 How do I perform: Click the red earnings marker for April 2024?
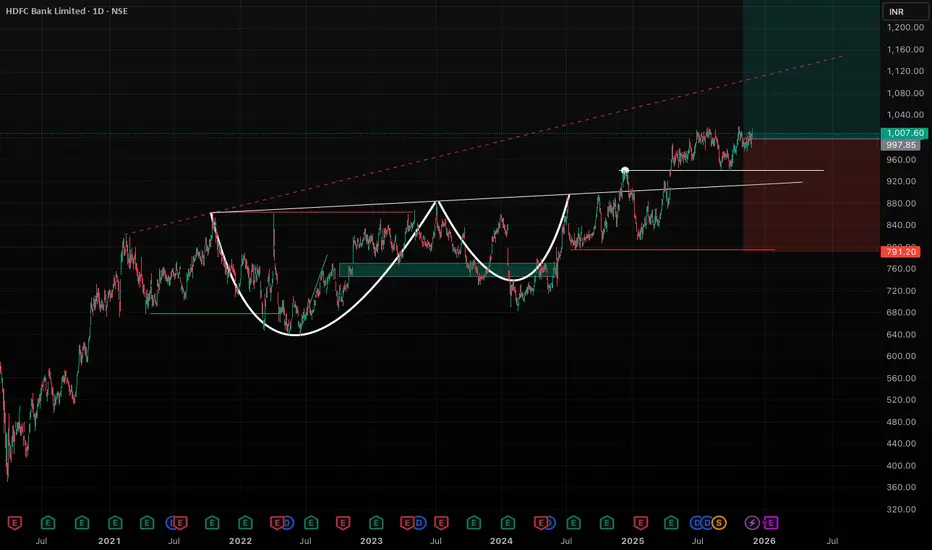pyautogui.click(x=541, y=523)
